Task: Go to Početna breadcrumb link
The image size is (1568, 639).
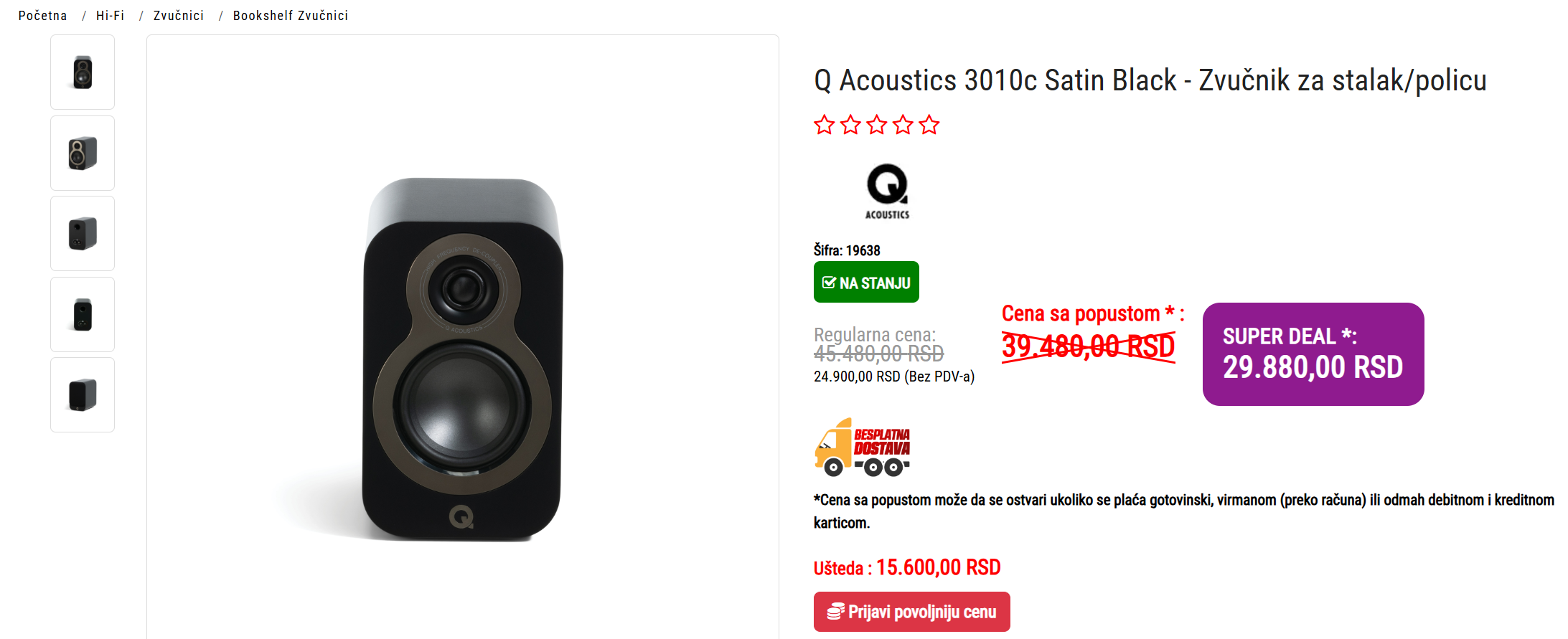Action: (x=42, y=16)
